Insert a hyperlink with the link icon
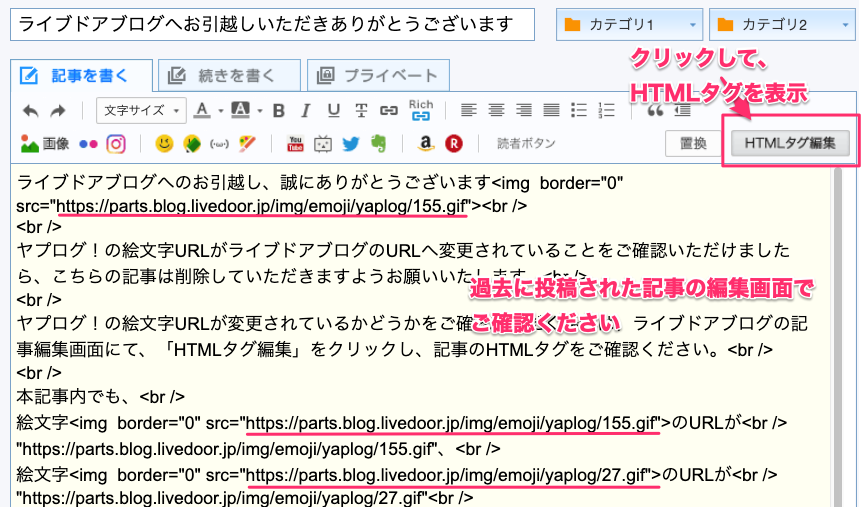 [x=389, y=111]
